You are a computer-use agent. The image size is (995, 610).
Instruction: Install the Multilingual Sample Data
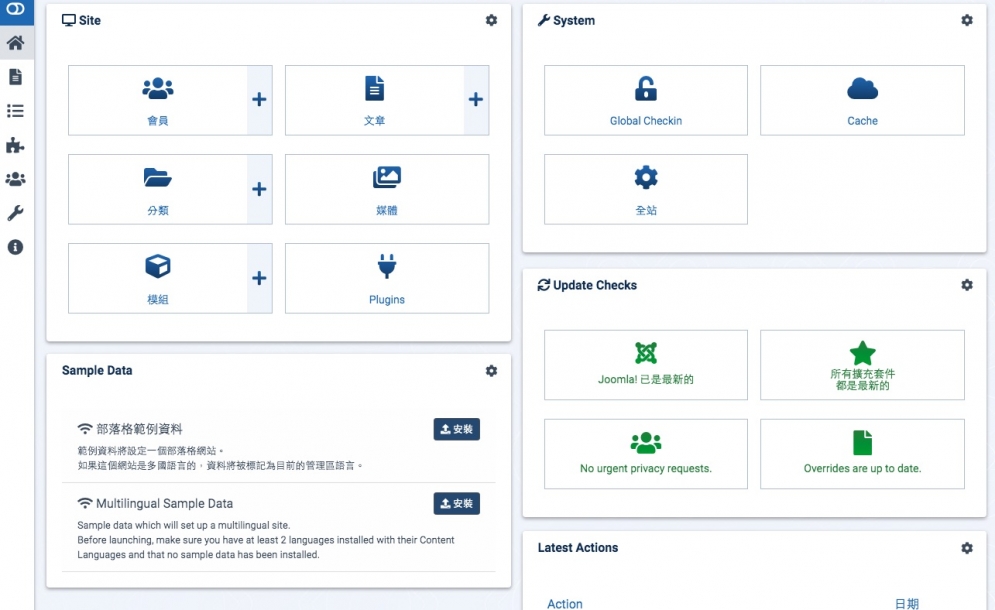[x=456, y=503]
